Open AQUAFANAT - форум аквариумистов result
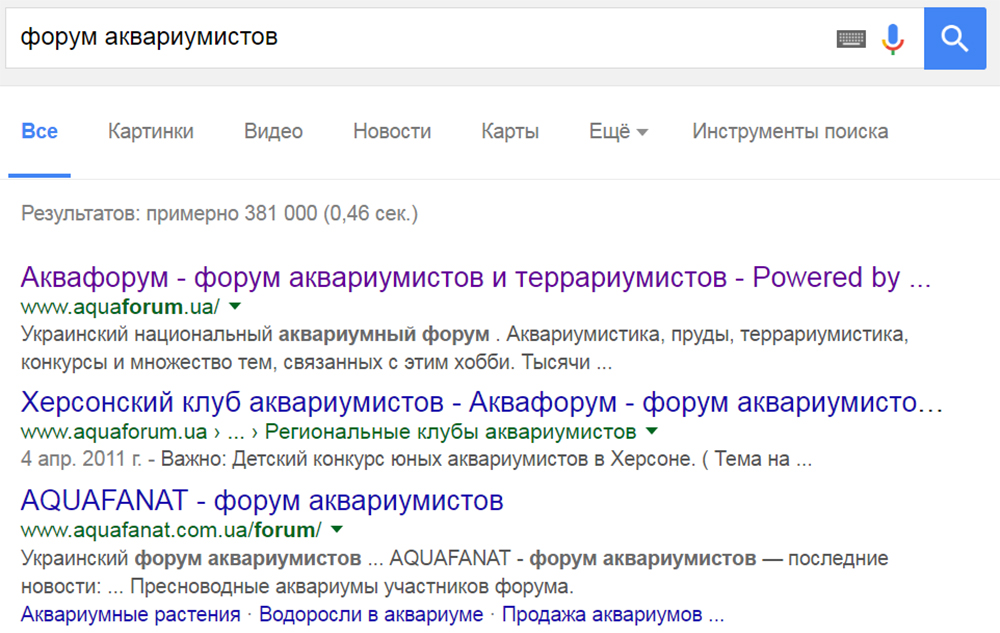This screenshot has width=1000, height=633. [x=262, y=500]
